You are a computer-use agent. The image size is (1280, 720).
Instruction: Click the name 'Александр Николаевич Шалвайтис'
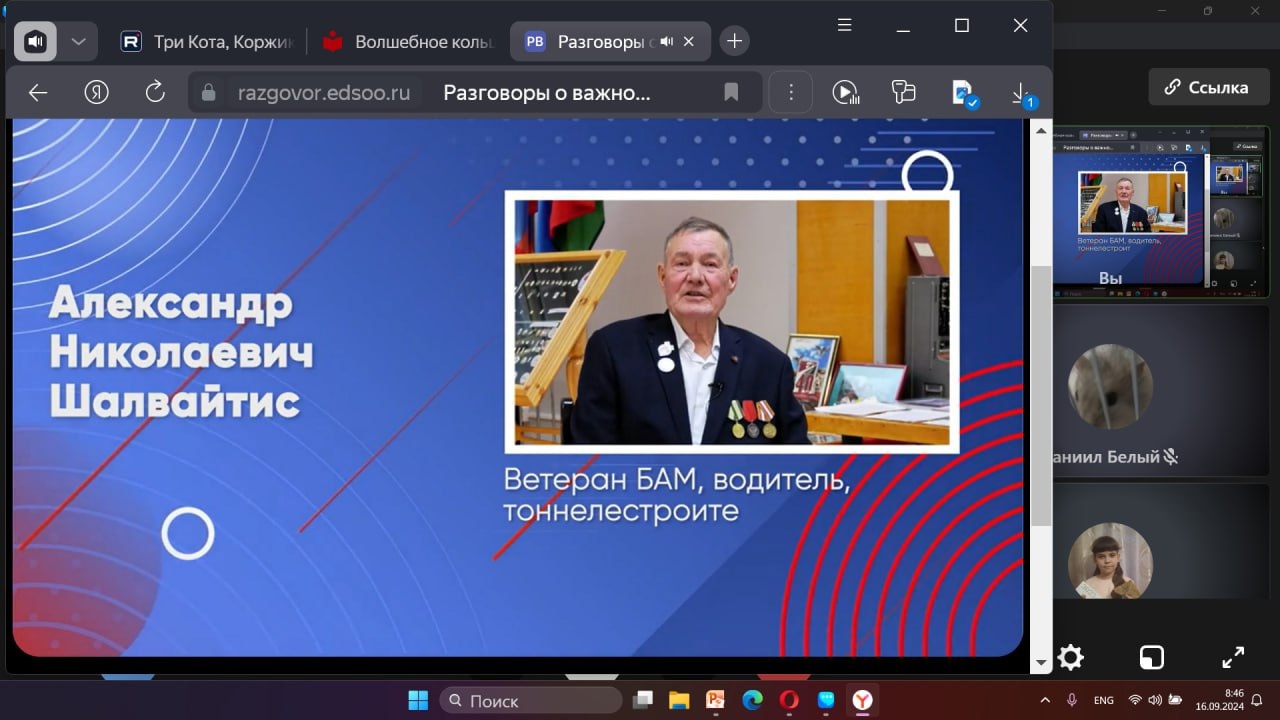[x=181, y=353]
